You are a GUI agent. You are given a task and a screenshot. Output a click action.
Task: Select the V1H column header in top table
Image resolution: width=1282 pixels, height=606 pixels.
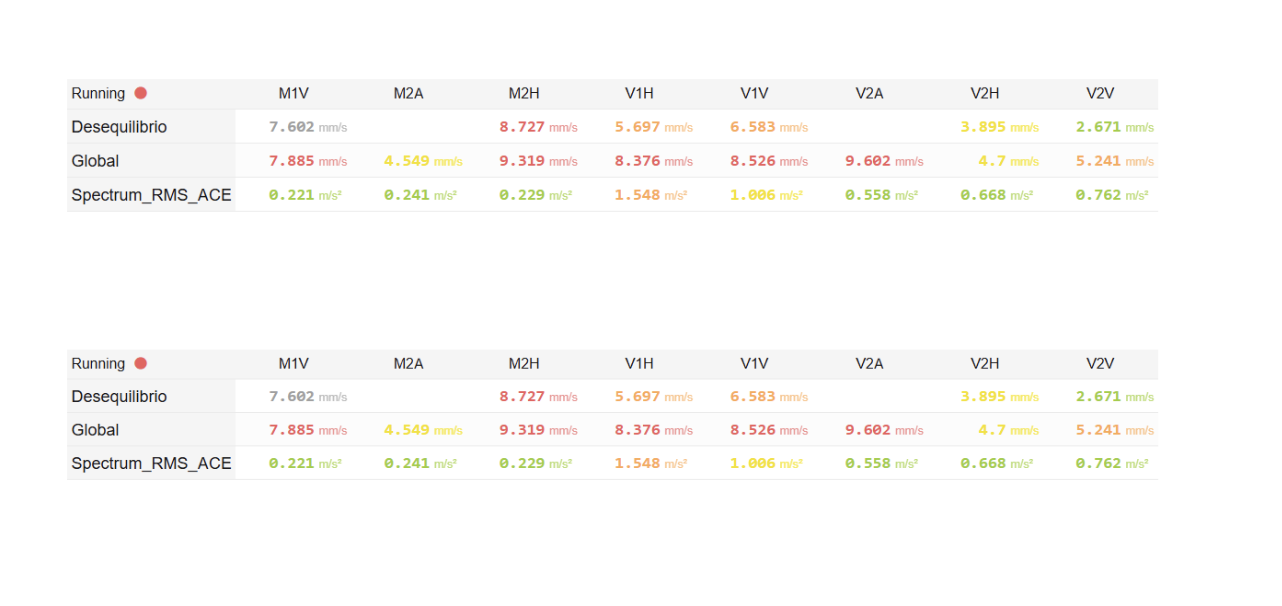[x=639, y=94]
